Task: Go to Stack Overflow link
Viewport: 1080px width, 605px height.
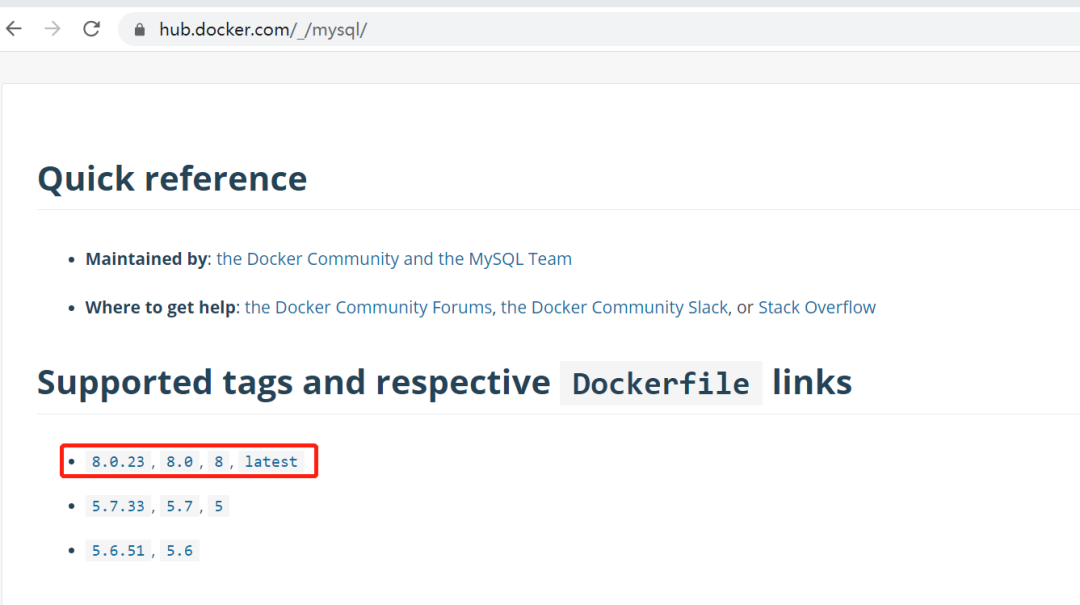Action: (816, 307)
